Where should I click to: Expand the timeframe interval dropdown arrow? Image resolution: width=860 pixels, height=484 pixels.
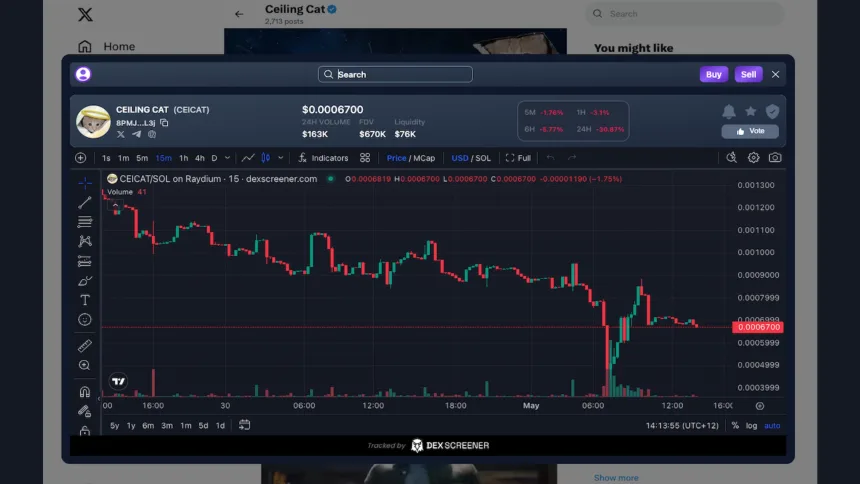pos(228,158)
